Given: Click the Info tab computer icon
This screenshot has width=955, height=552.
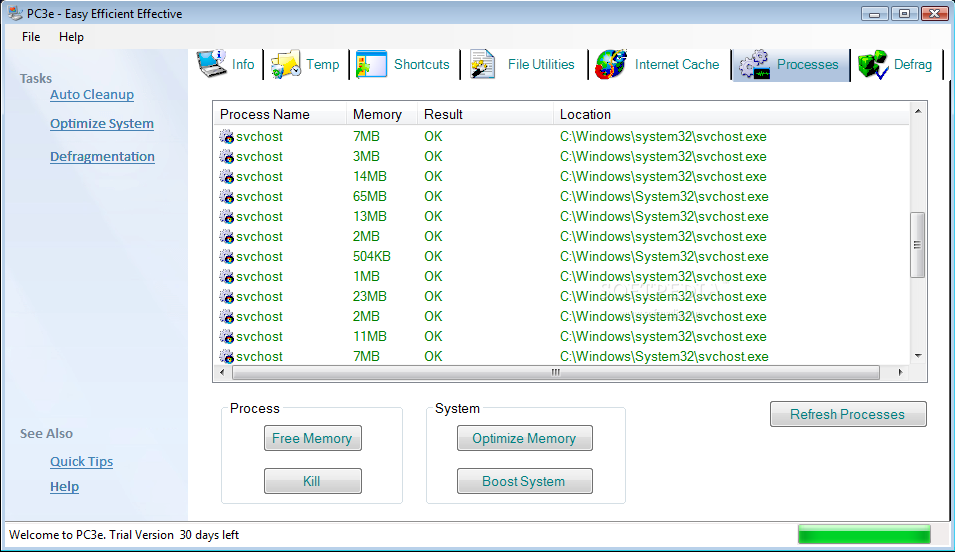Looking at the screenshot, I should [x=211, y=63].
